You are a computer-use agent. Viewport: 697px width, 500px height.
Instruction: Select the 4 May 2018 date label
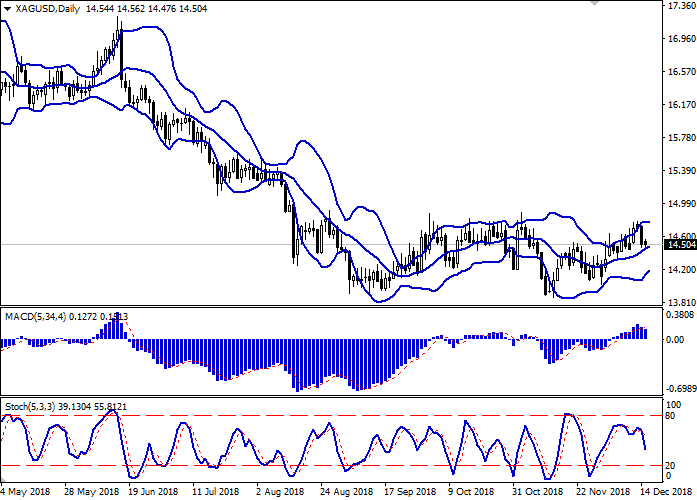[x=26, y=492]
